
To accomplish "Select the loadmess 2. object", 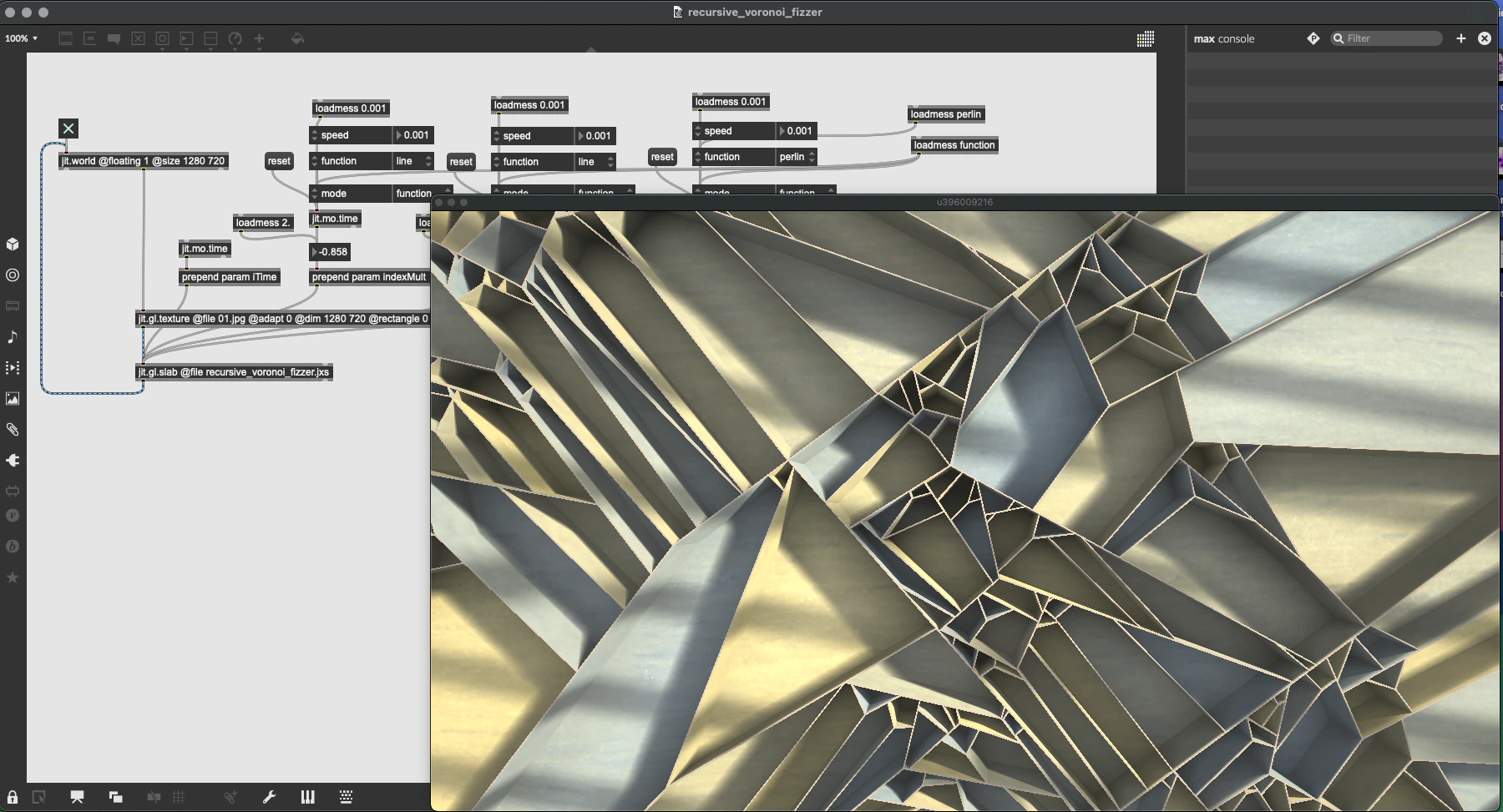I will pos(263,223).
